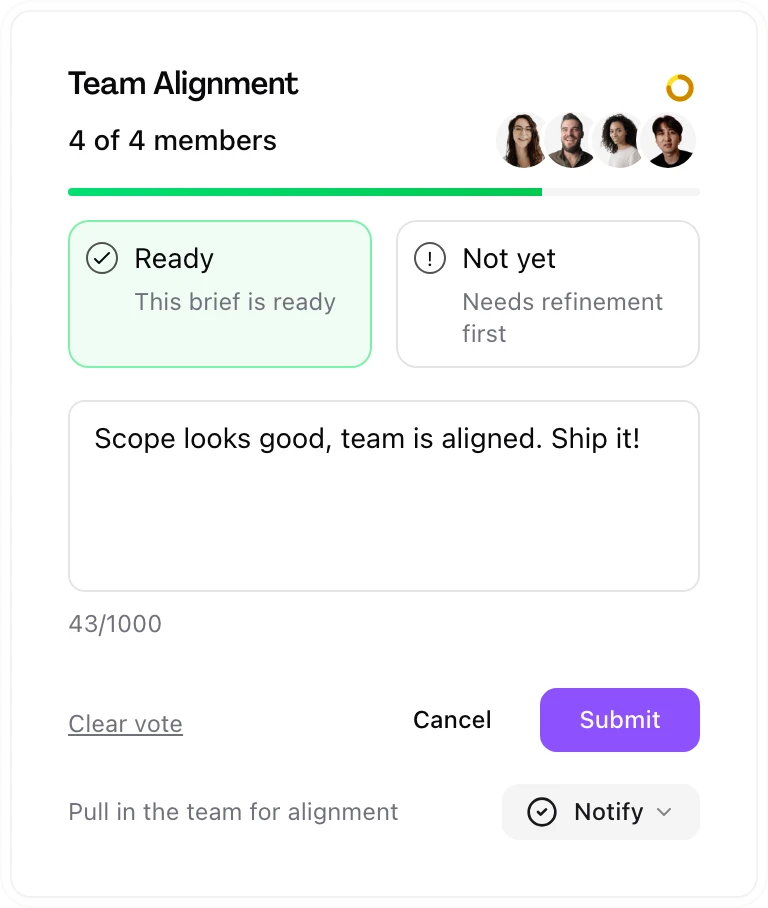Viewport: 768px width, 908px height.
Task: Click inside the comment text box
Action: [x=384, y=495]
